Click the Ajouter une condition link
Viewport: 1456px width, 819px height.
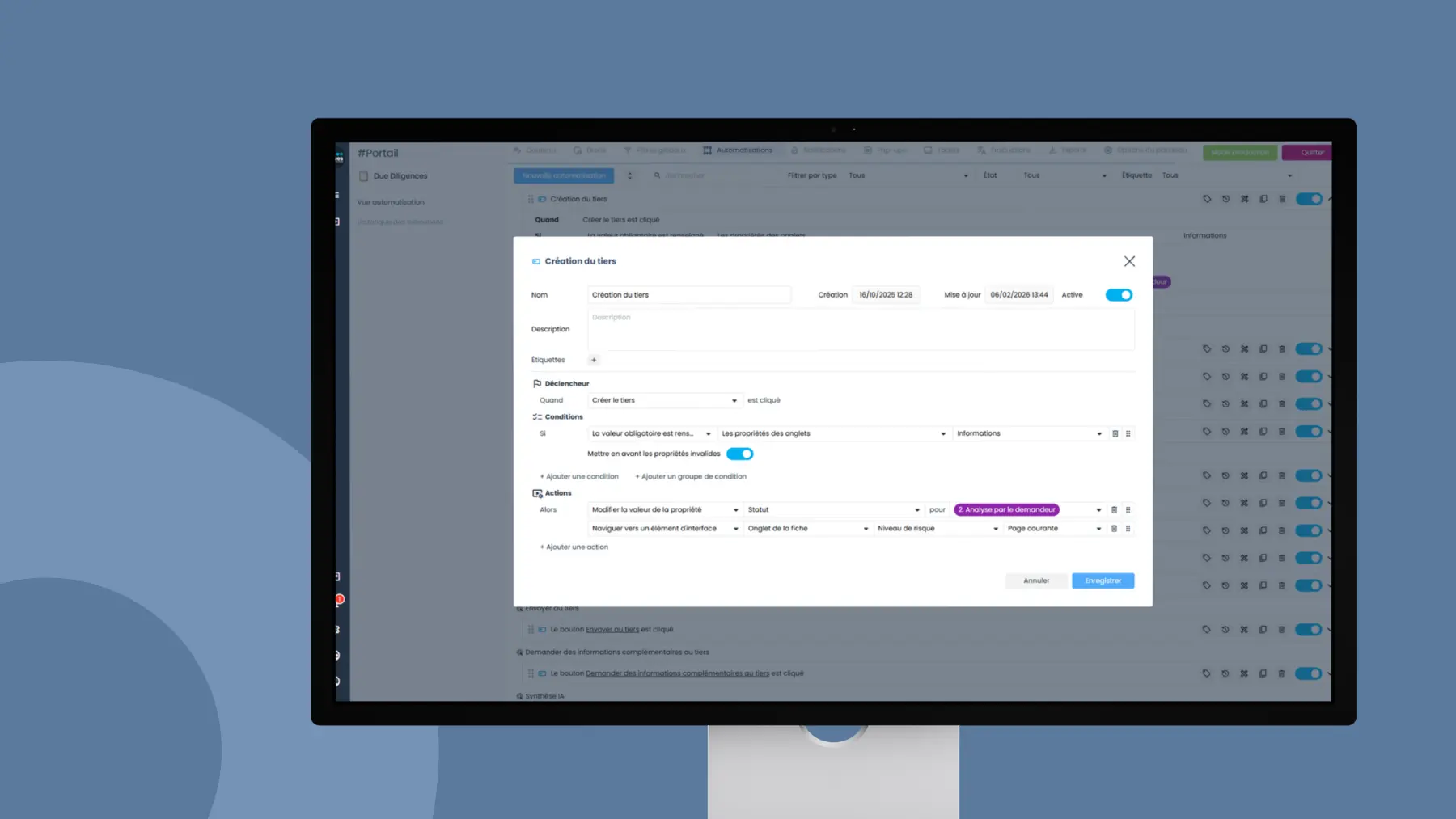pos(579,477)
